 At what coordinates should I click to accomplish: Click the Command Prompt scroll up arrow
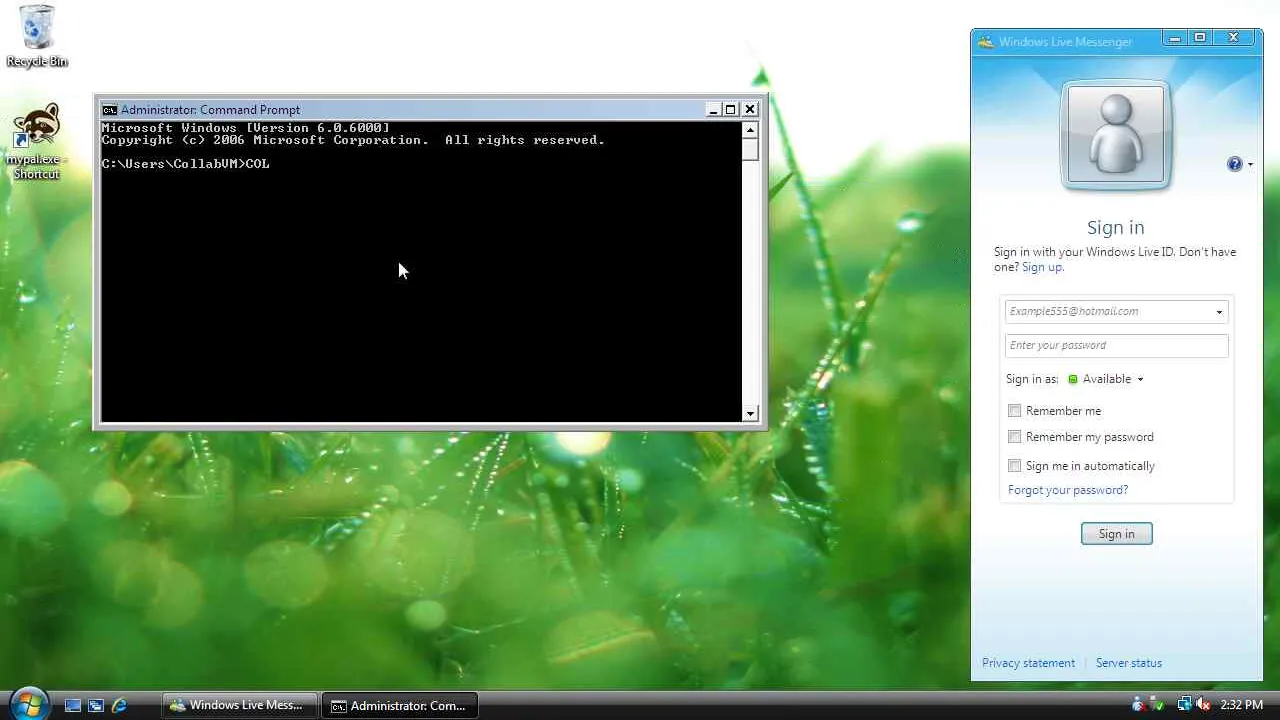pyautogui.click(x=750, y=129)
